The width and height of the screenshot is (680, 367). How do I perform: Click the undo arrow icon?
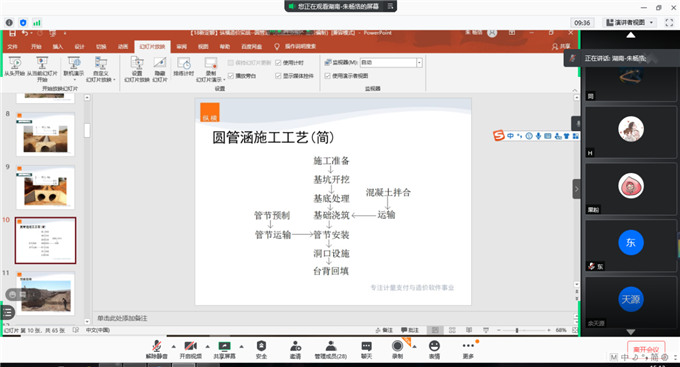pyautogui.click(x=25, y=33)
